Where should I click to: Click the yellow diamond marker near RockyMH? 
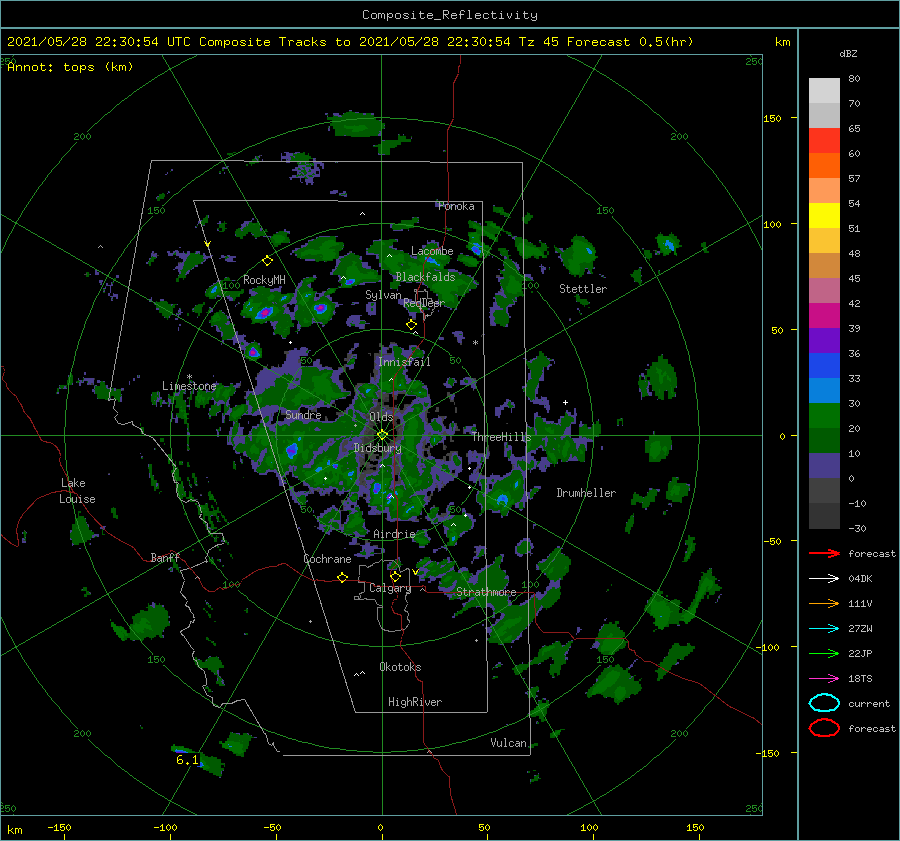pyautogui.click(x=267, y=261)
